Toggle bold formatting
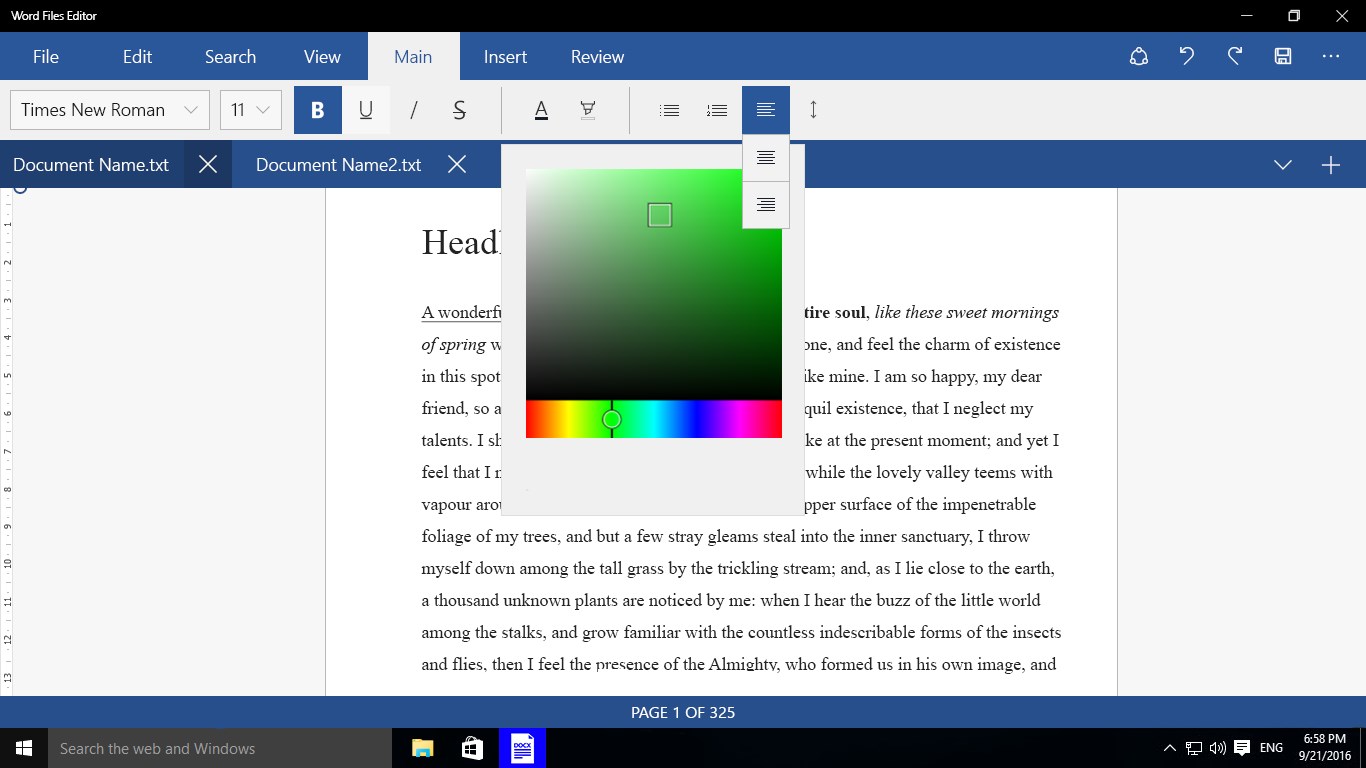 coord(317,110)
